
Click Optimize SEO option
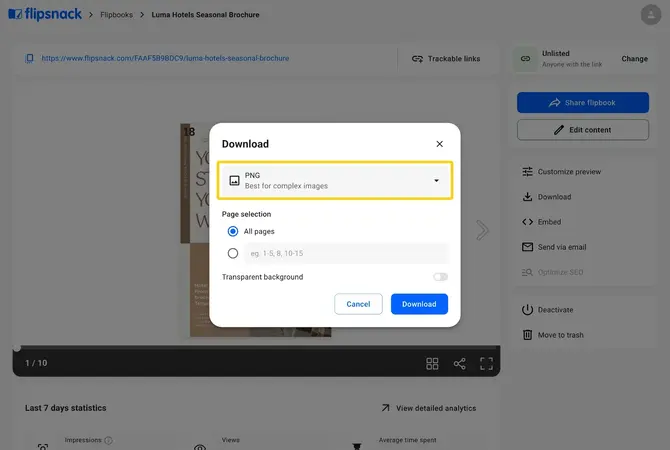[x=552, y=272]
